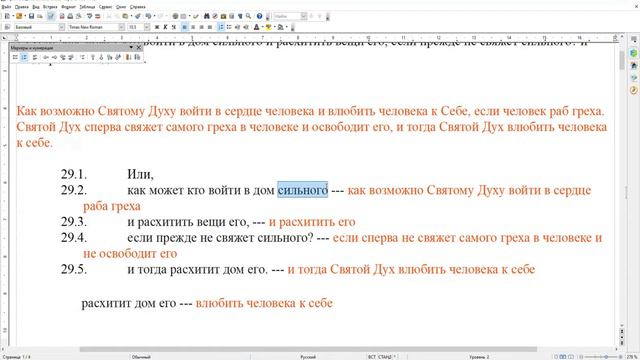Open the Сервис menu
The width and height of the screenshot is (640, 360).
(x=105, y=7)
